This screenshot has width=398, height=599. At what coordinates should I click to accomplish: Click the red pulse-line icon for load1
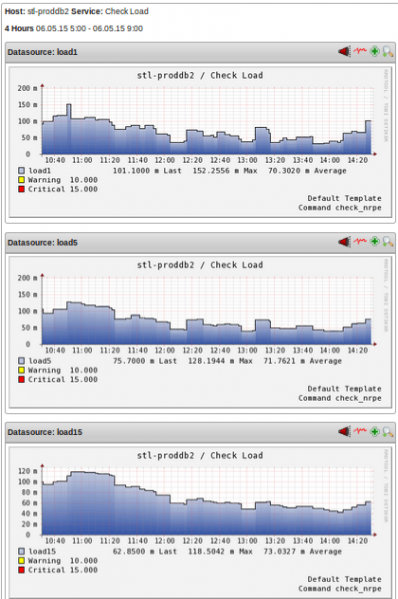[x=360, y=50]
